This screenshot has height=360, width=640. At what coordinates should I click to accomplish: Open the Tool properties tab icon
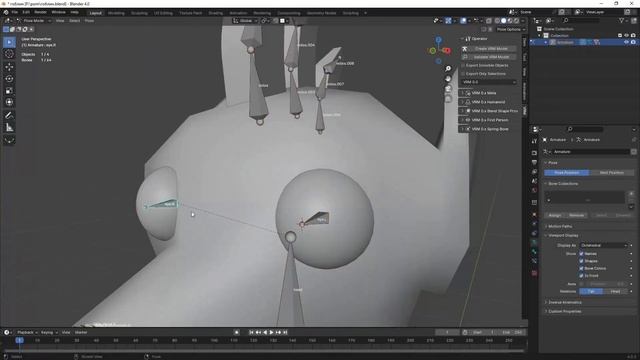point(534,141)
